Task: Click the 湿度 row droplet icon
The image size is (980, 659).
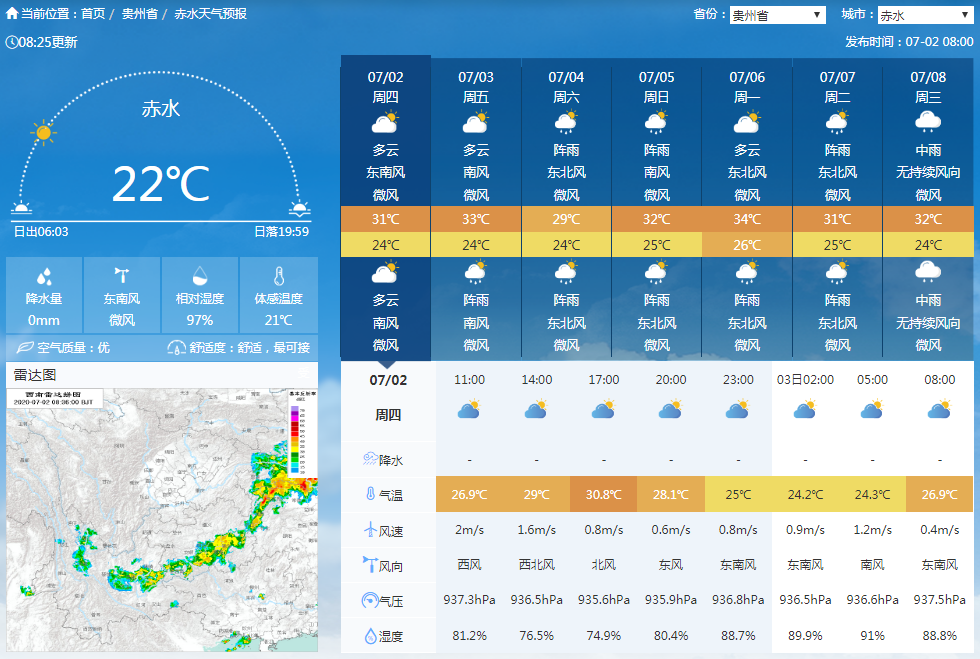Action: point(370,636)
